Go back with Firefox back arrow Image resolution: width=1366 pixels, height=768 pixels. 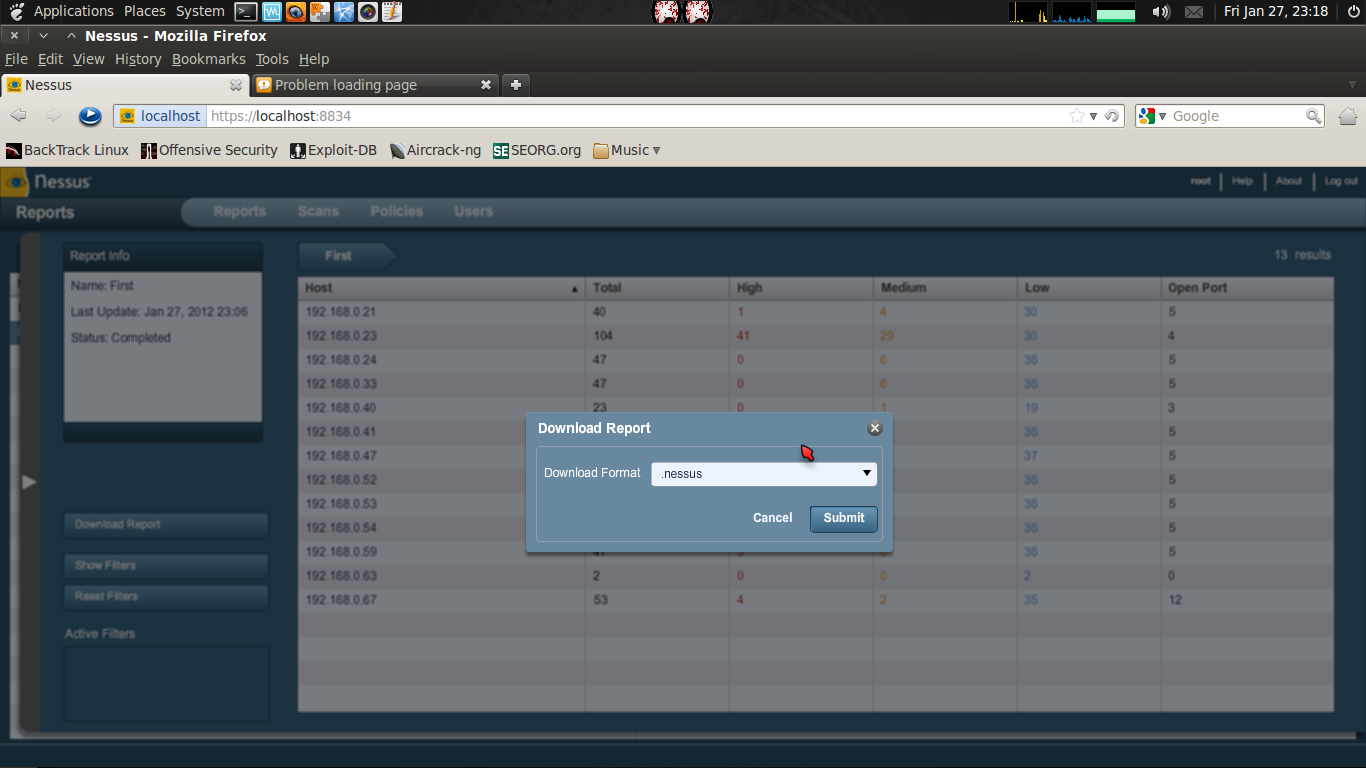click(x=18, y=116)
